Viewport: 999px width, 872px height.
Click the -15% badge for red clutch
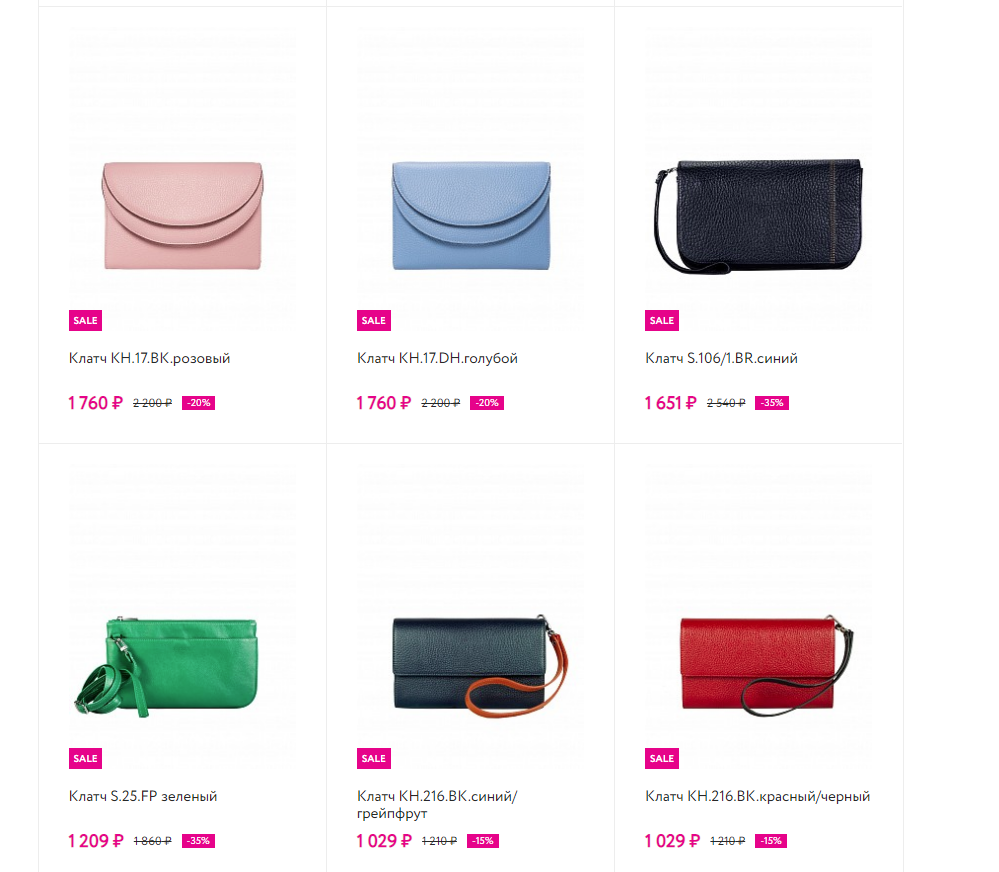pos(771,841)
